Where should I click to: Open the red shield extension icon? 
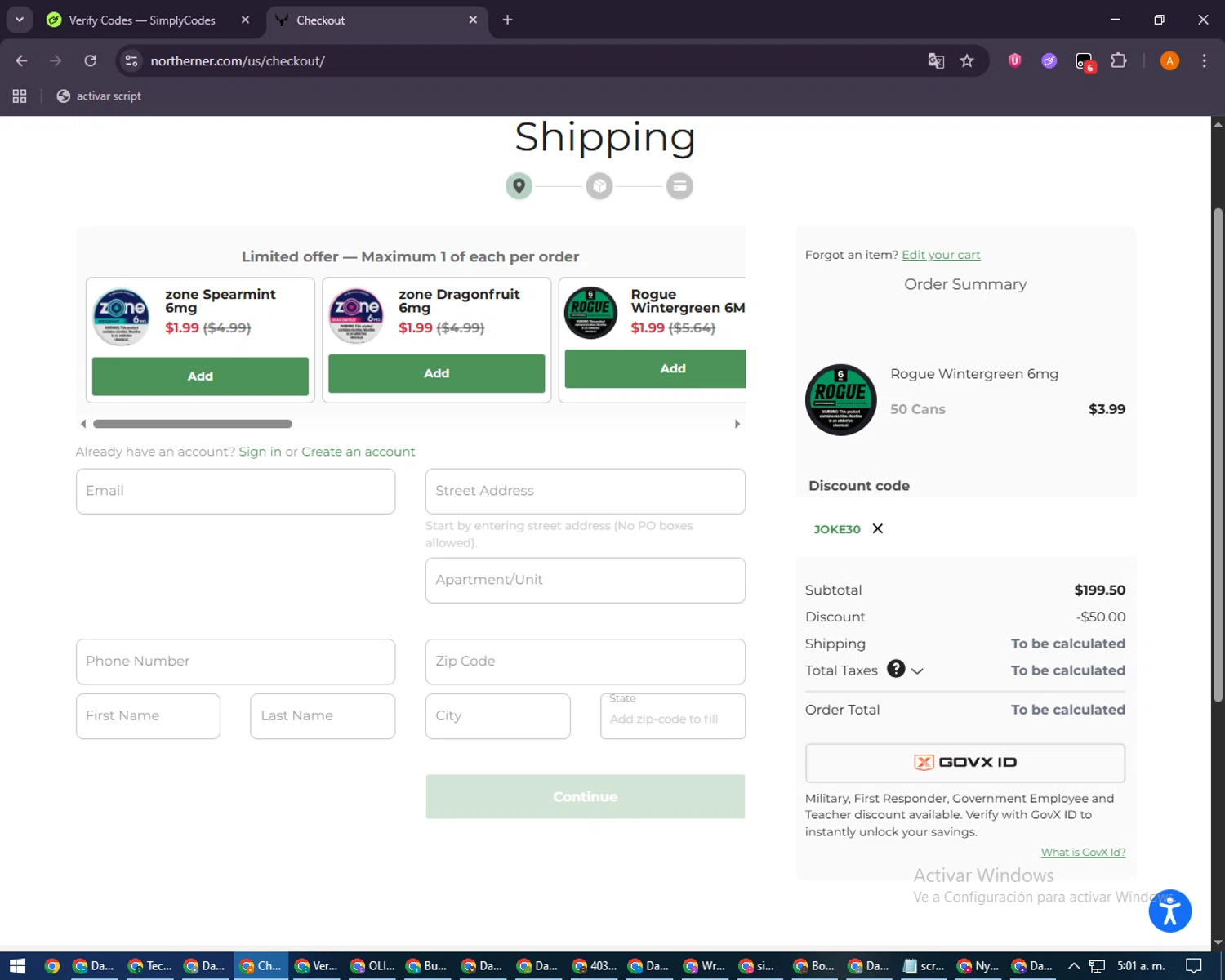click(1015, 60)
